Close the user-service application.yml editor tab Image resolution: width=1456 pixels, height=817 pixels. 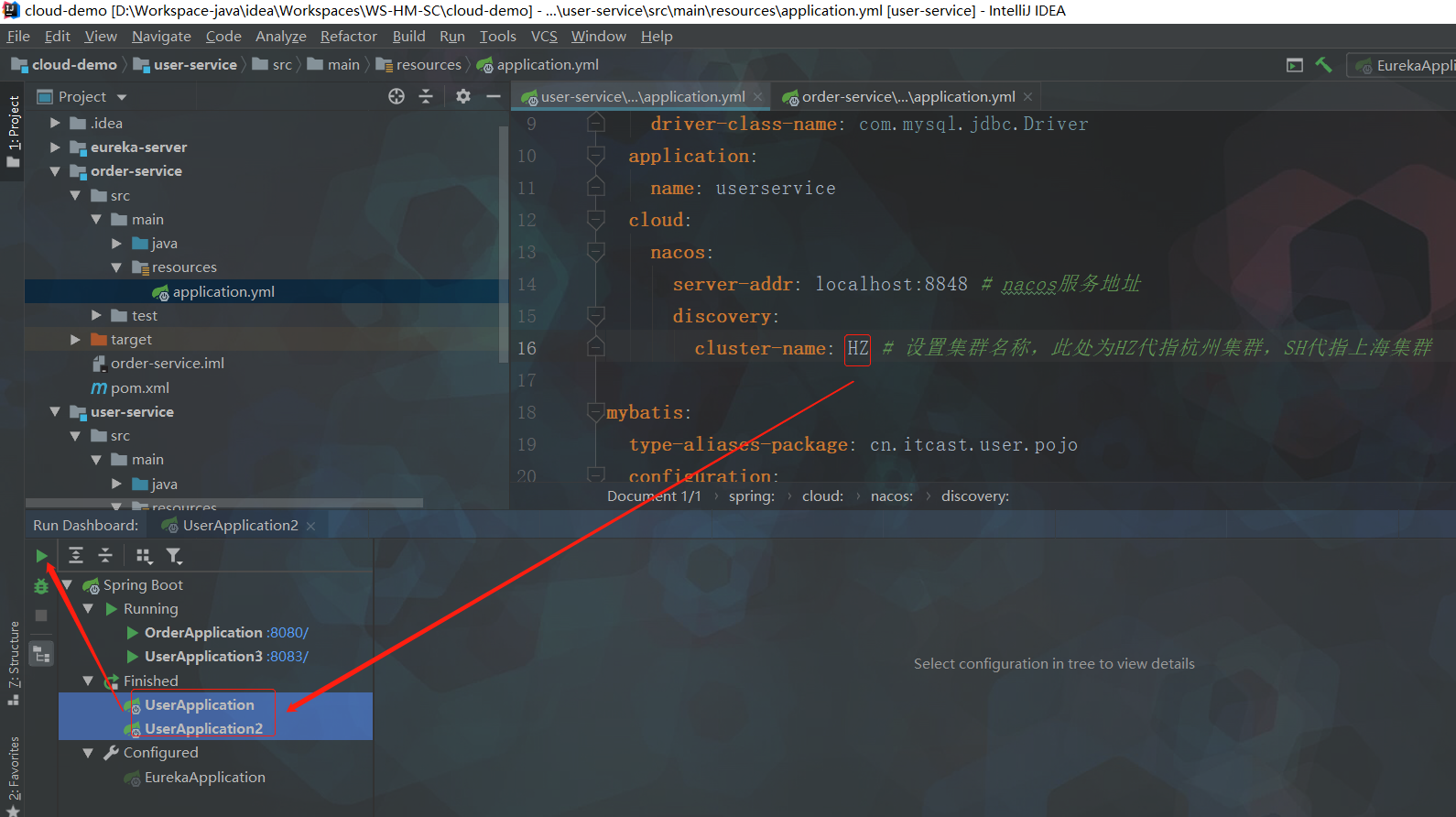pos(757,96)
